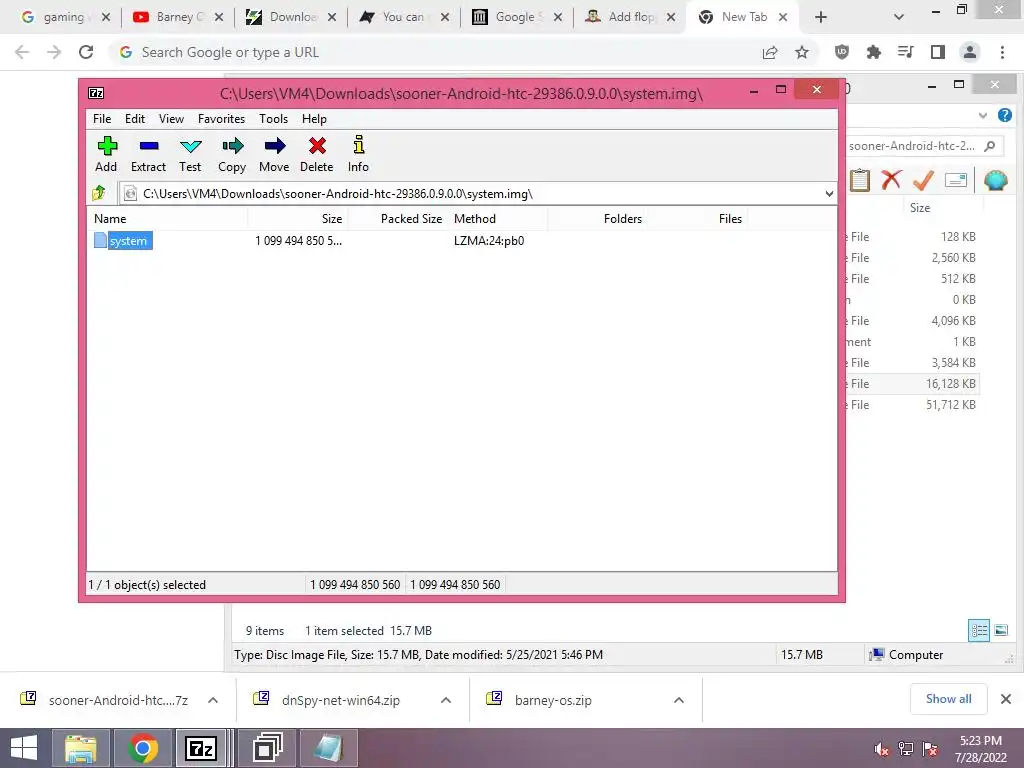
Task: Click the muted volume tray icon
Action: tap(882, 749)
